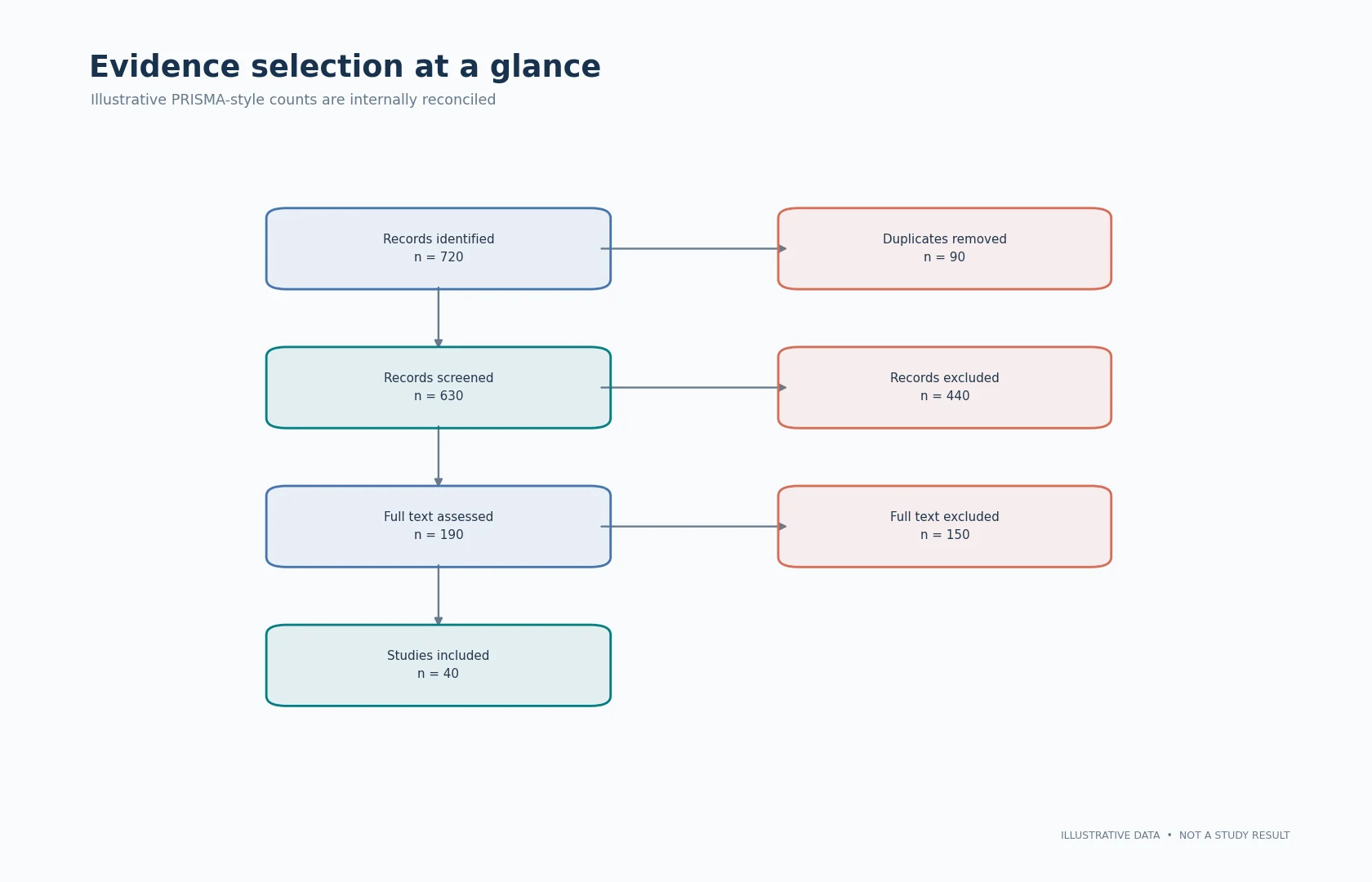Click the Records excluded n = 440 box
The image size is (1372, 882).
click(x=945, y=387)
